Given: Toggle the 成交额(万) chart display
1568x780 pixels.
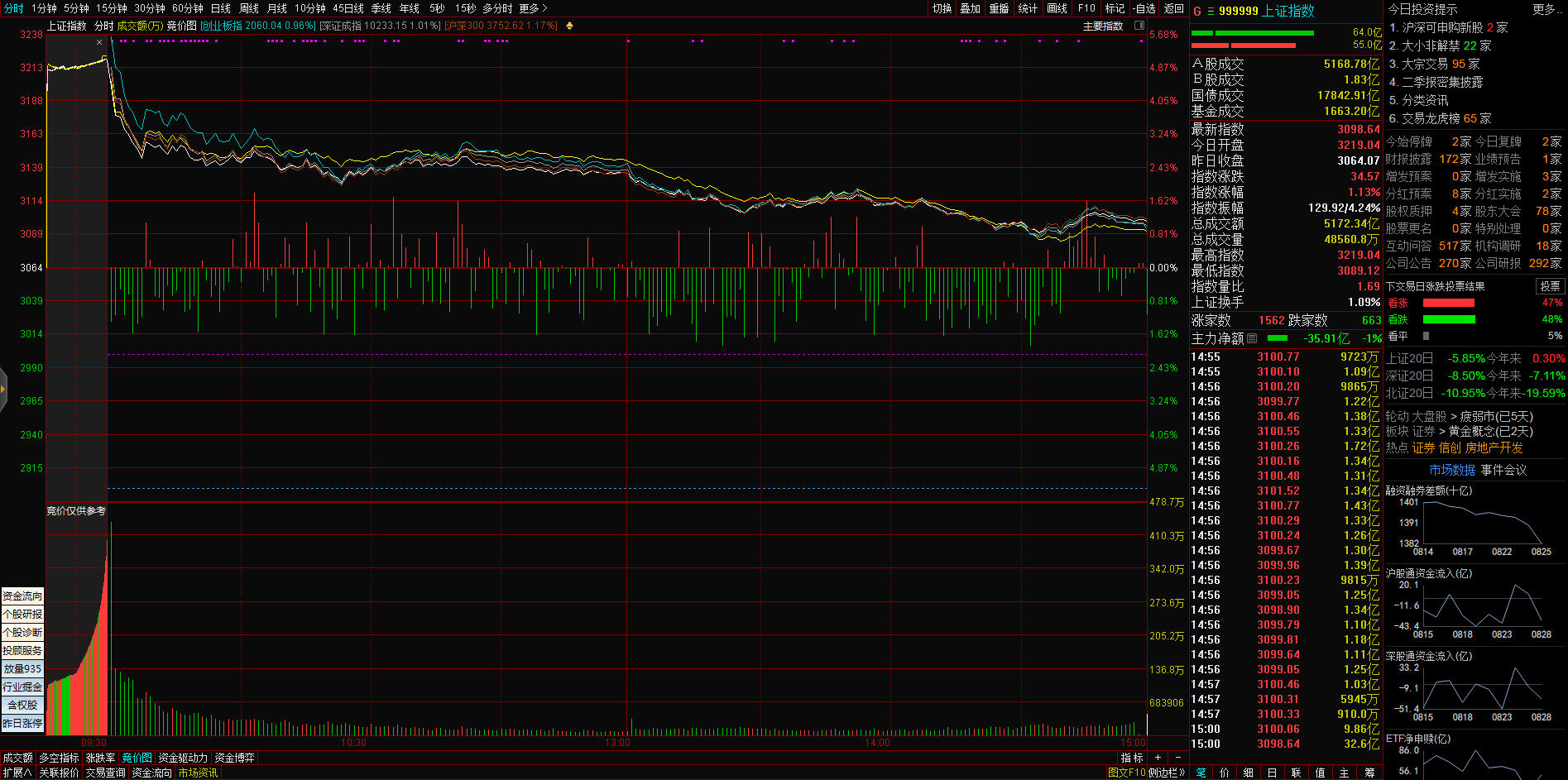Looking at the screenshot, I should tap(140, 26).
